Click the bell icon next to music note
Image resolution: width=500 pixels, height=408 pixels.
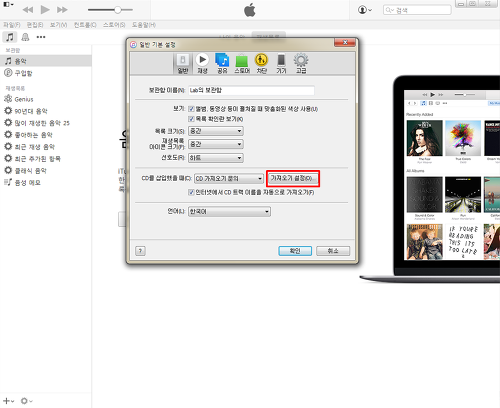tap(25, 37)
